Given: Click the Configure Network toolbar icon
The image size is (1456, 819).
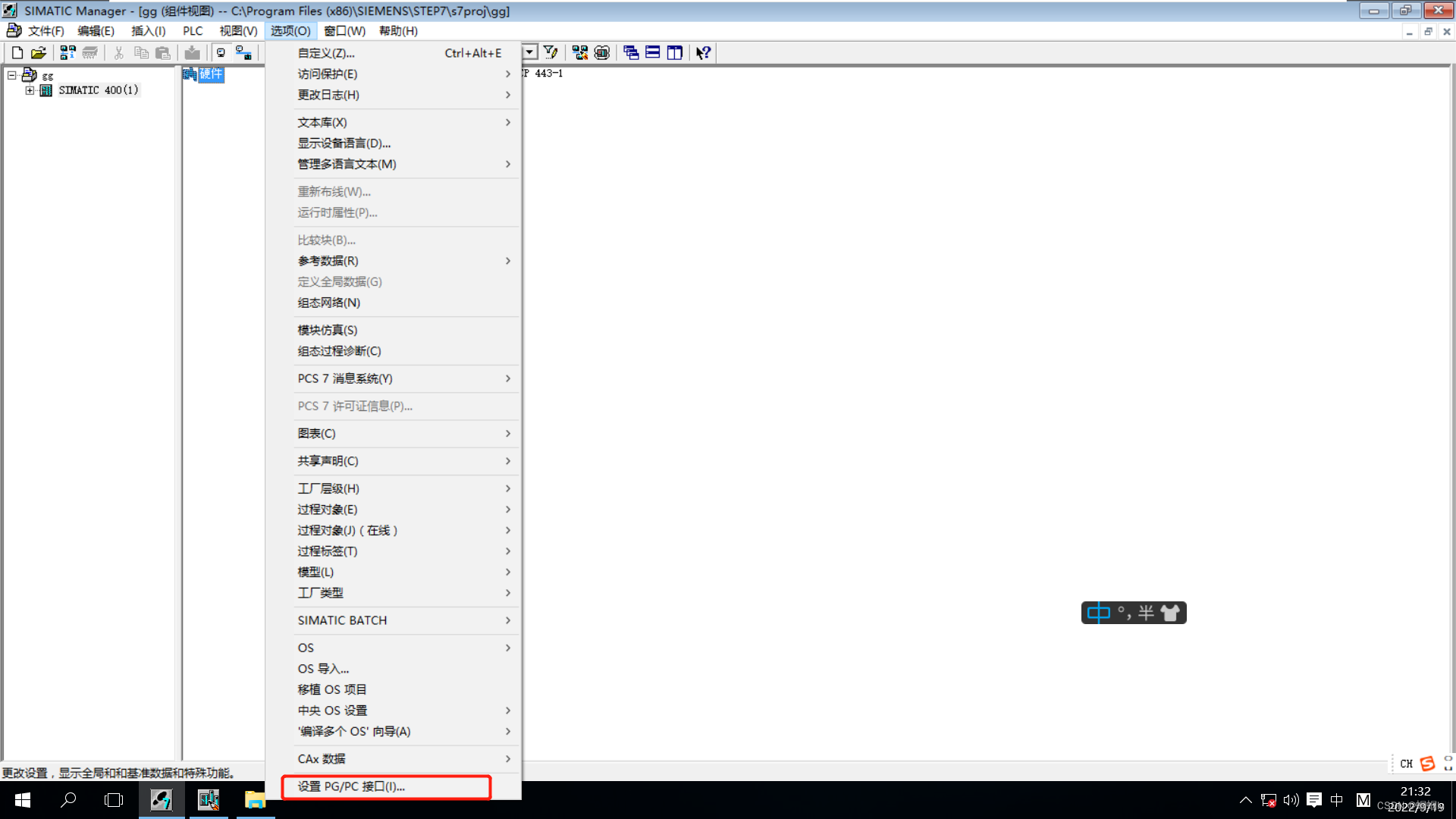Looking at the screenshot, I should tap(580, 52).
